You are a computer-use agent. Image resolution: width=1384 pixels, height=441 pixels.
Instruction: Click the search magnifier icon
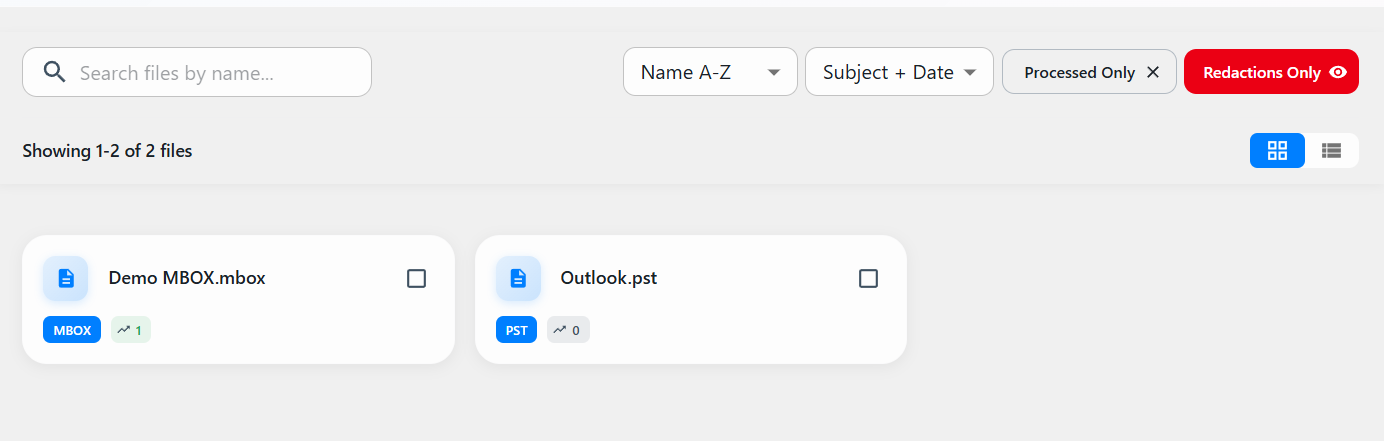coord(55,72)
